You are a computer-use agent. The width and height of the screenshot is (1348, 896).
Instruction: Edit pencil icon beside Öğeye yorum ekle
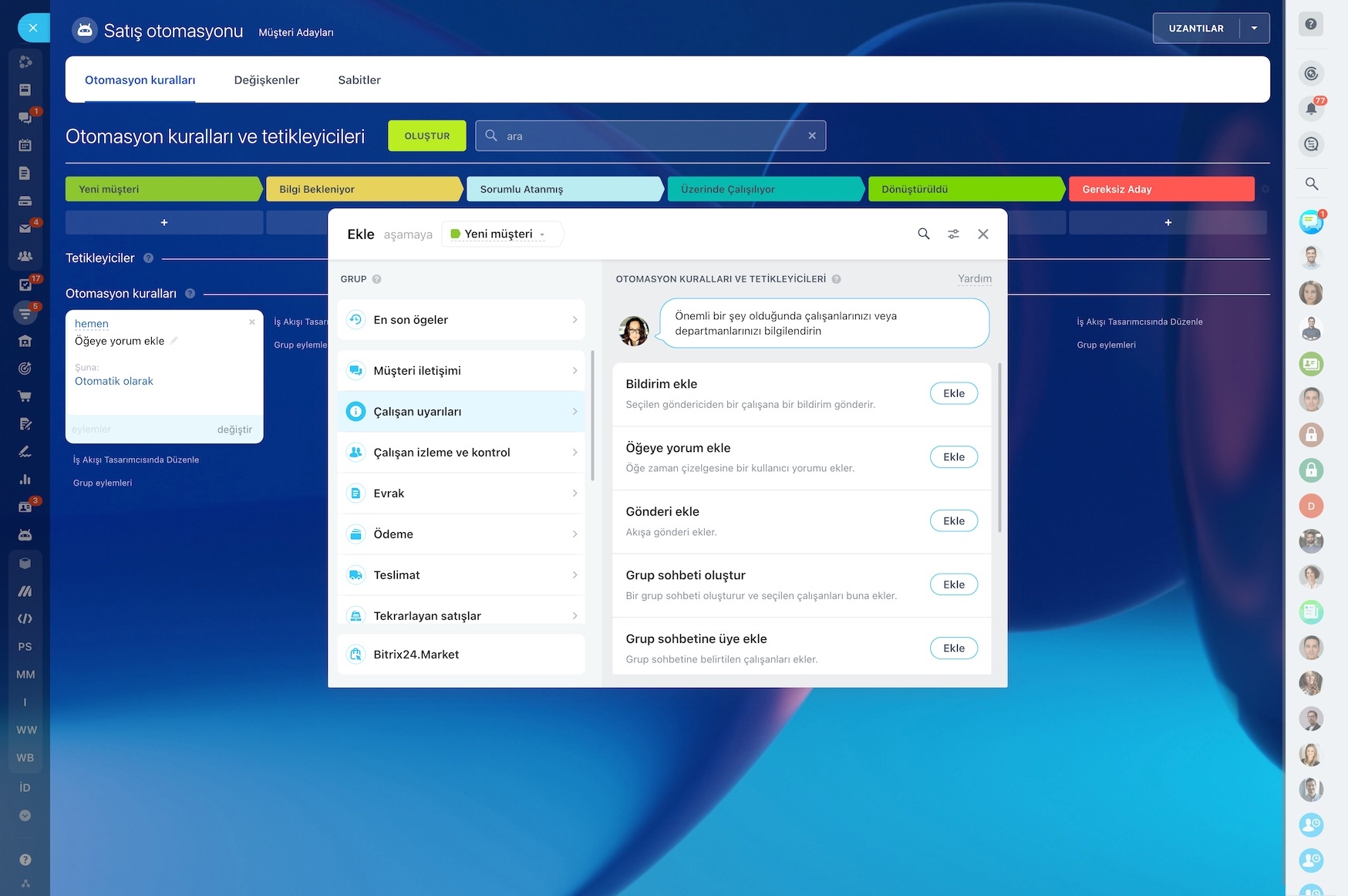tap(174, 340)
